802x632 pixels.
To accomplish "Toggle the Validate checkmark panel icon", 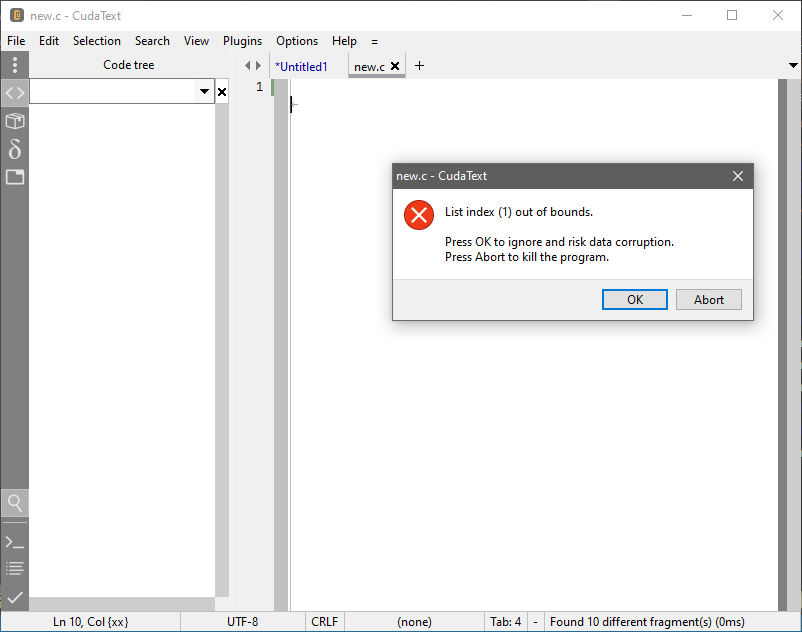I will click(x=15, y=597).
